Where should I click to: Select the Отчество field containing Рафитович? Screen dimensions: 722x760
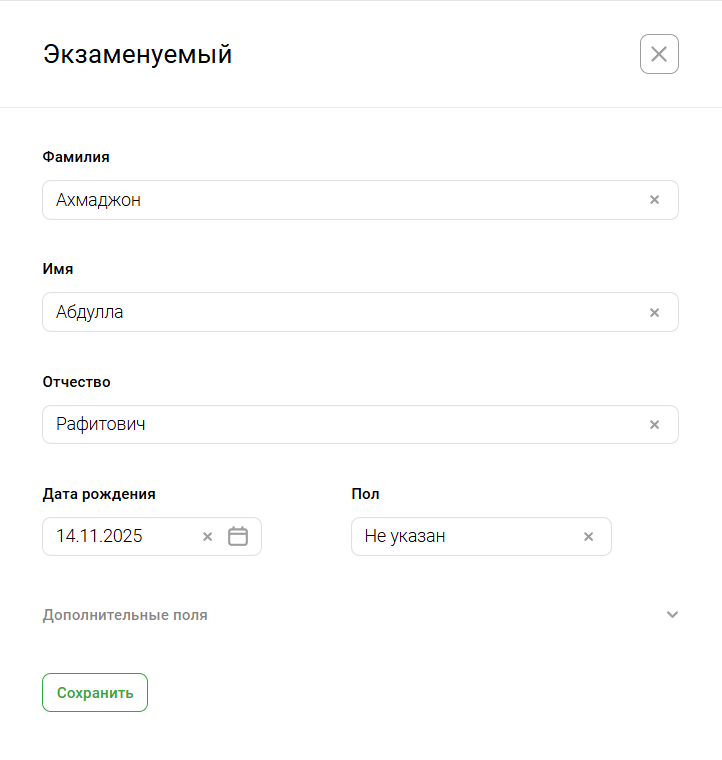(340, 424)
